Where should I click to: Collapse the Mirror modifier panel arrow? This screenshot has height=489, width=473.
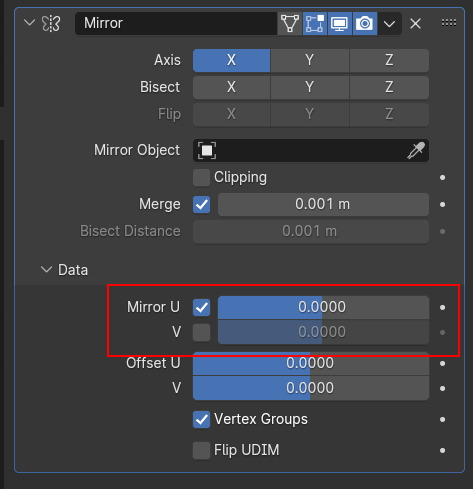pyautogui.click(x=29, y=23)
